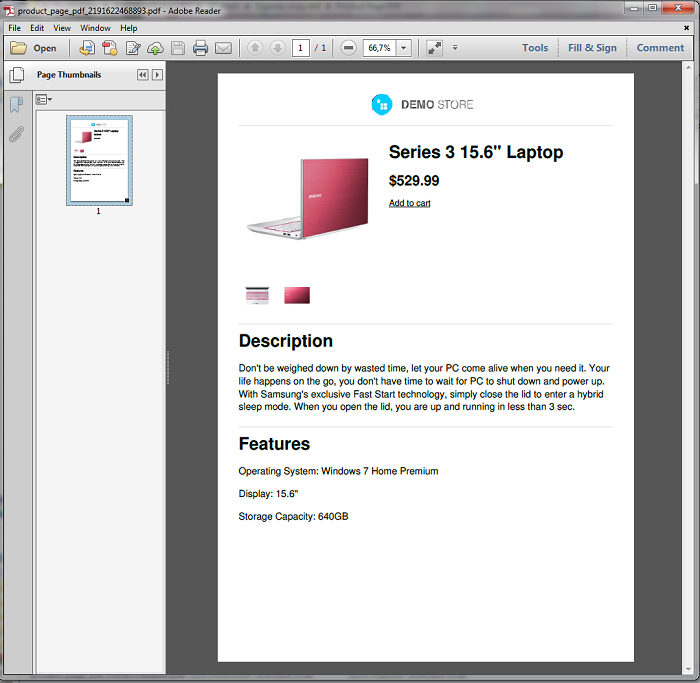Open the Edit menu
This screenshot has height=683, width=700.
click(x=37, y=28)
